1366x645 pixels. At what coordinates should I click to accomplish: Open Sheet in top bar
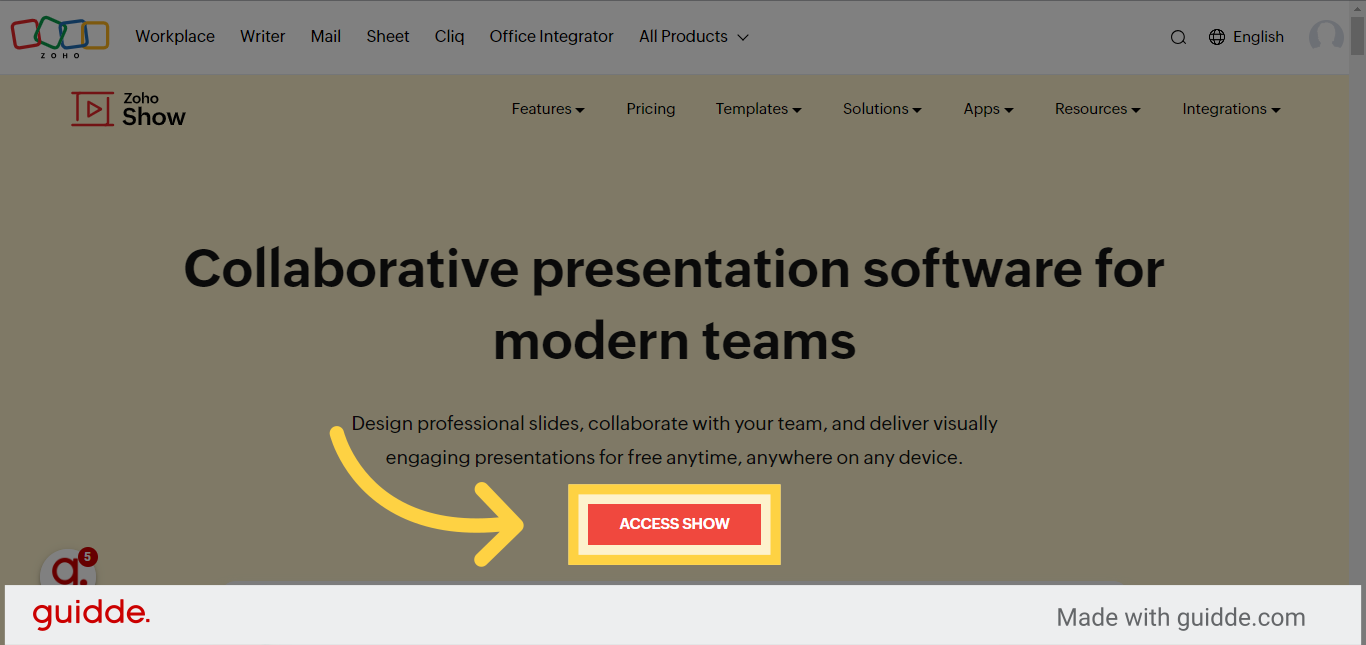388,37
